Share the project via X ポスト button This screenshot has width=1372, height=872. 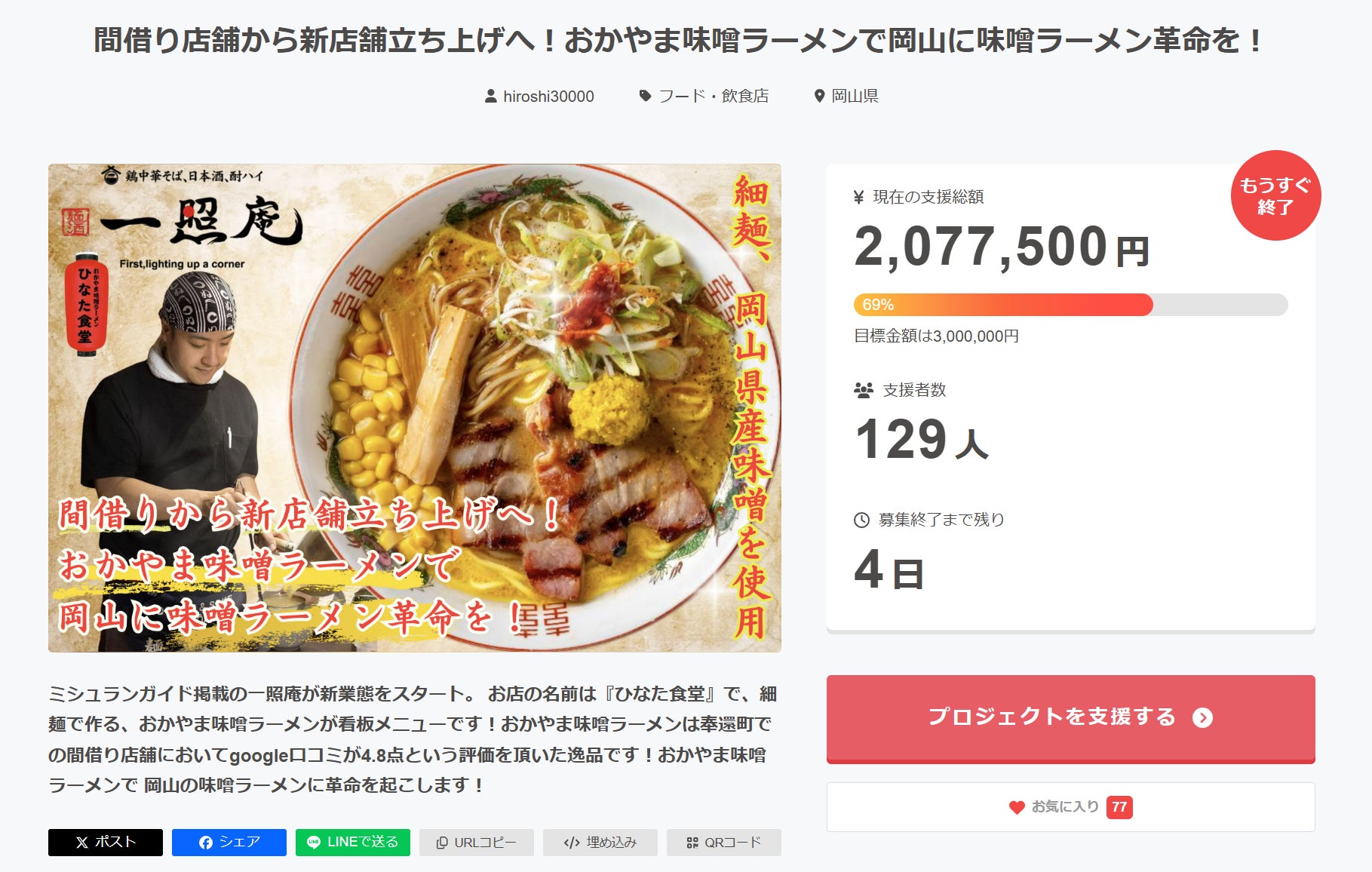(106, 843)
